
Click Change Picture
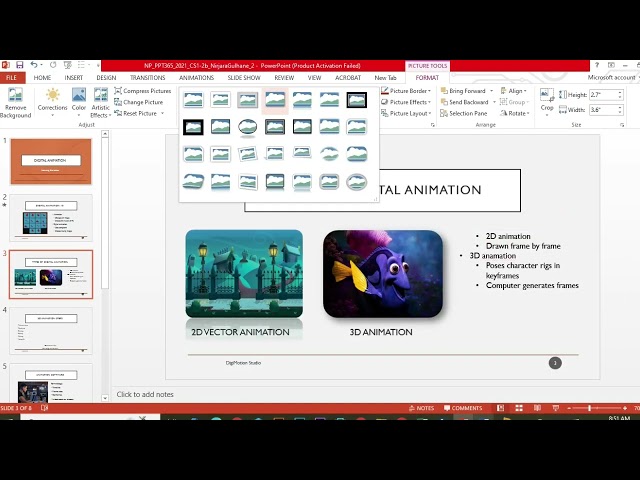pos(139,102)
